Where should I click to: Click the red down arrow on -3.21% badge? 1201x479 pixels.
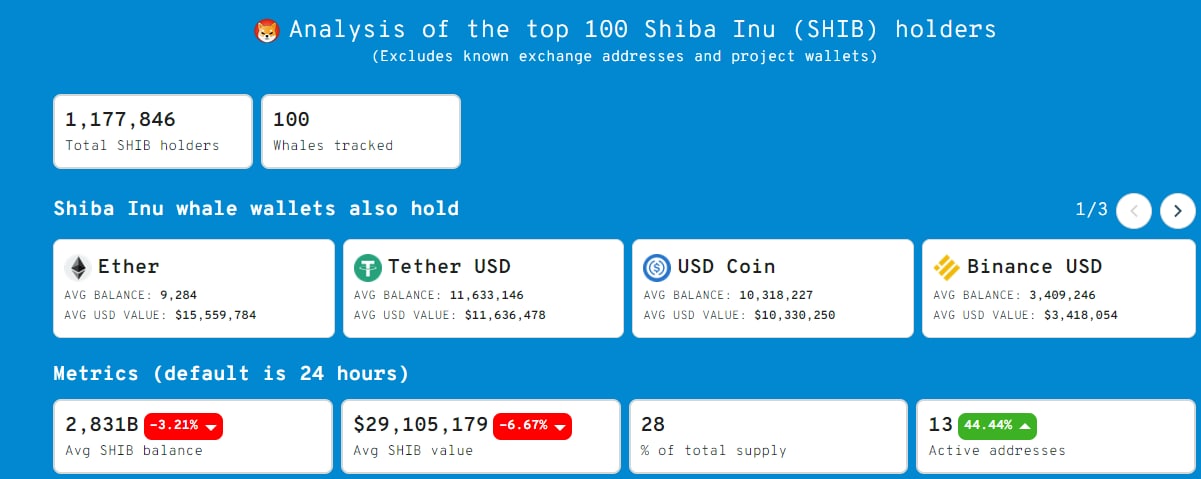[210, 426]
